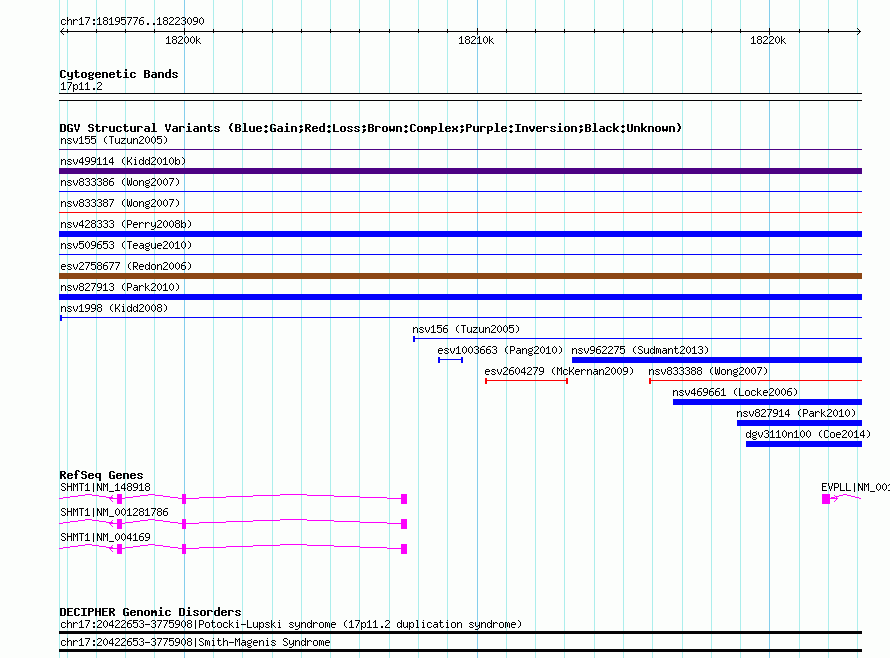Click the esv1003663 (Pang2010) label
890x658 pixels.
tap(500, 350)
